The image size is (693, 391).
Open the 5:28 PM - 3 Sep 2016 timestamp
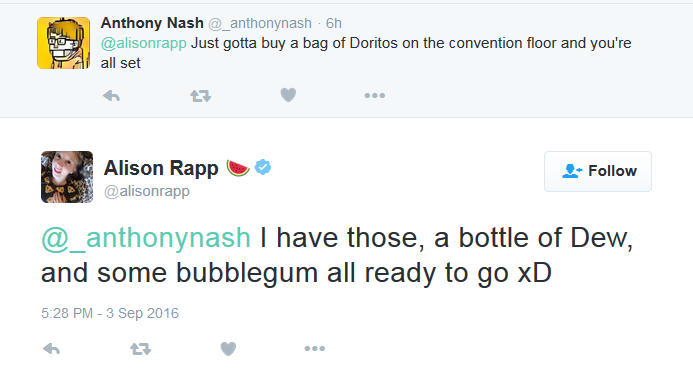(x=110, y=313)
